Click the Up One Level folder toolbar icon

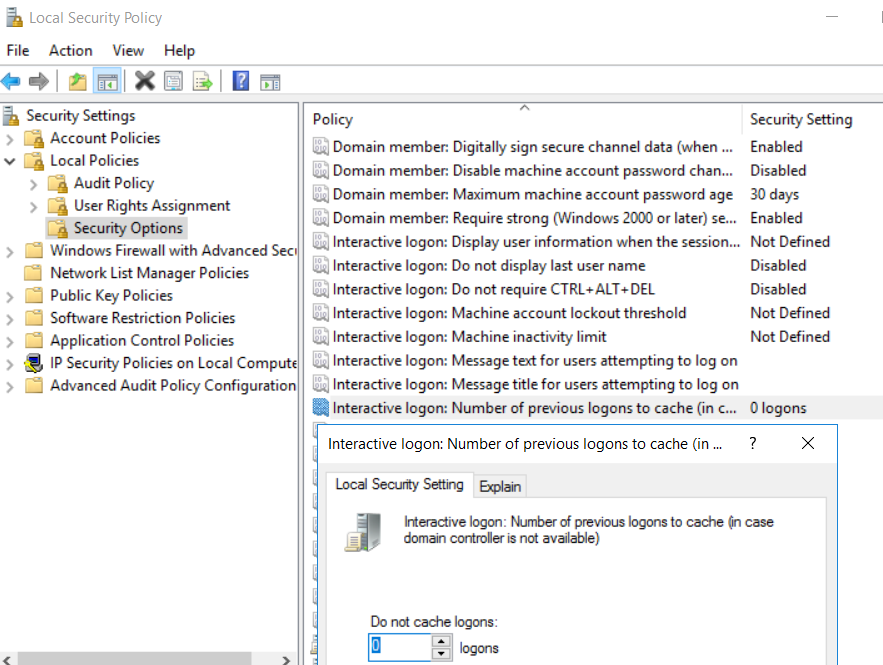click(77, 80)
